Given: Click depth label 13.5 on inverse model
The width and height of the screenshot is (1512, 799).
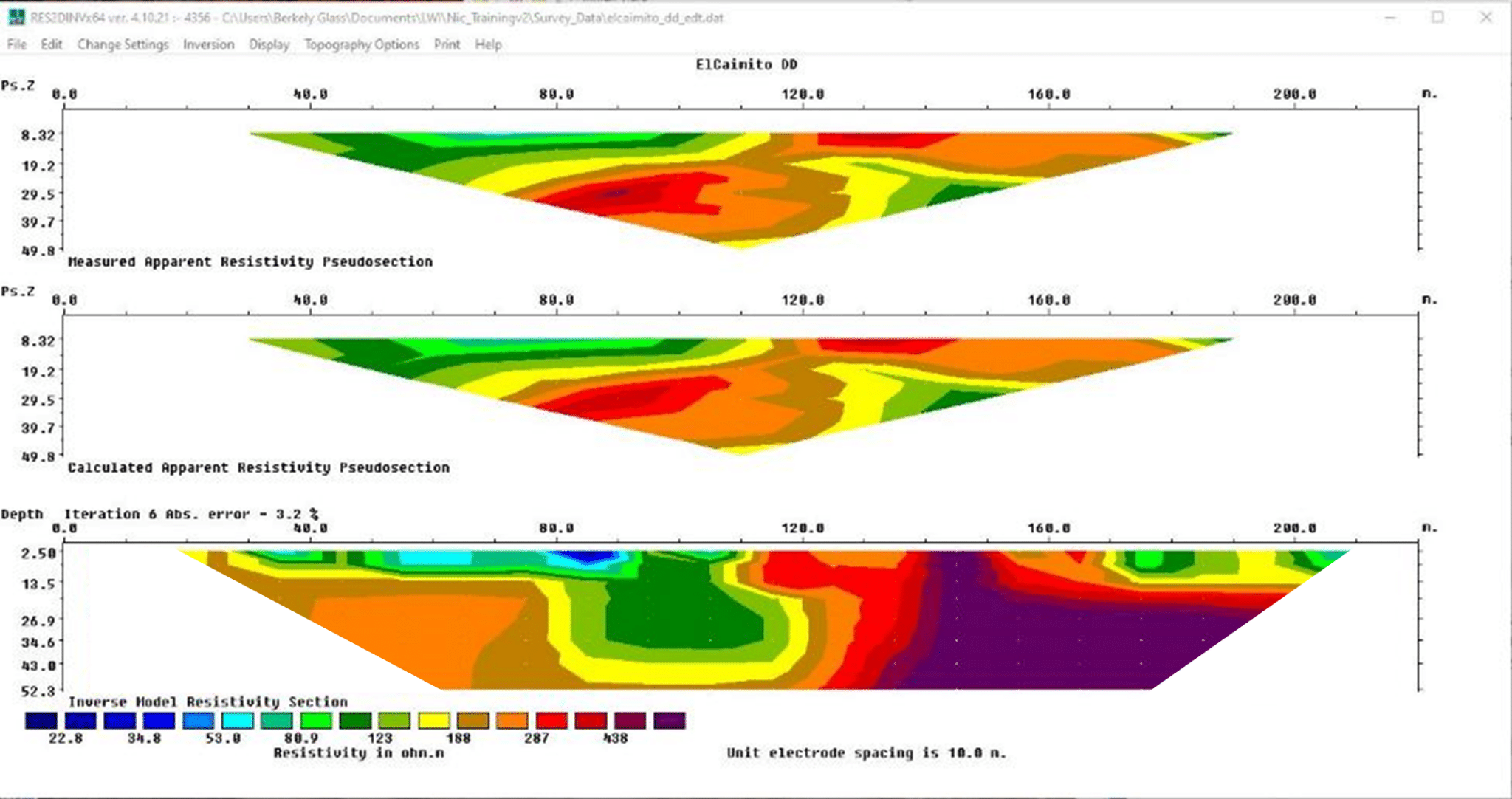Looking at the screenshot, I should (38, 584).
